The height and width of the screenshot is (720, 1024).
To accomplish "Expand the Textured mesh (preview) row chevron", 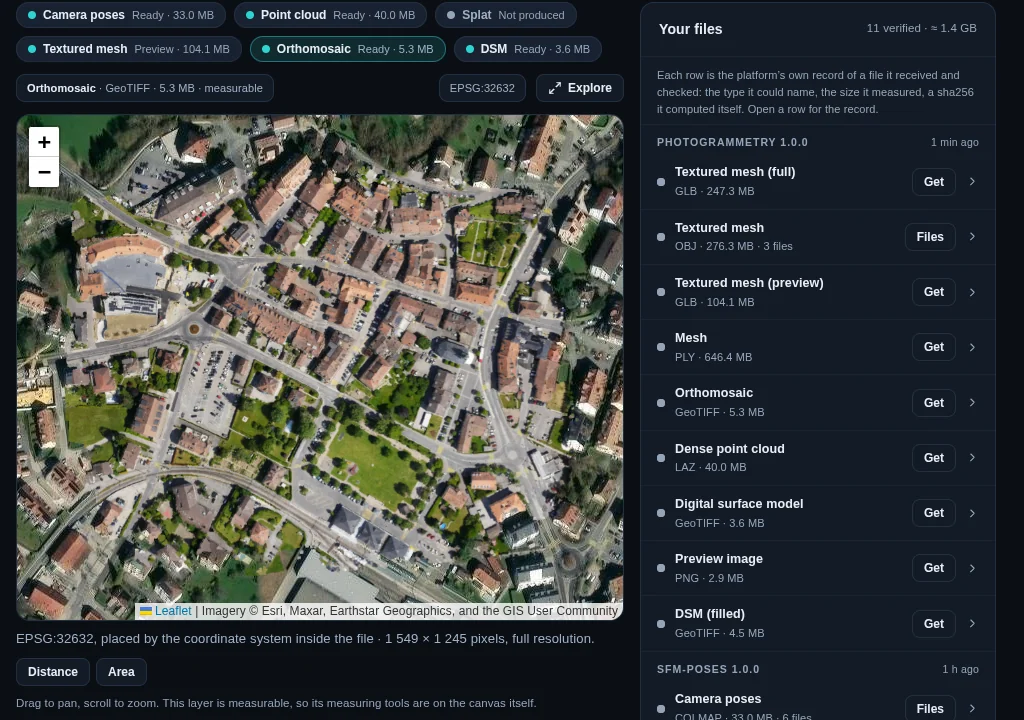I will pos(972,292).
